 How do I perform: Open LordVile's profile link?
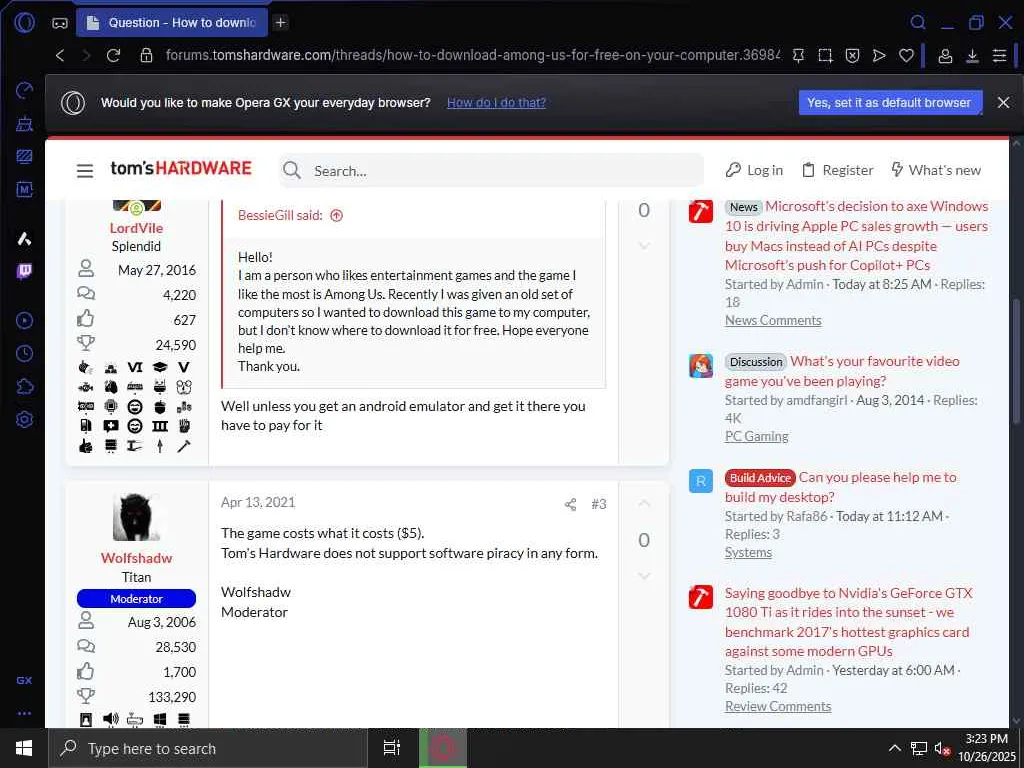(x=136, y=228)
